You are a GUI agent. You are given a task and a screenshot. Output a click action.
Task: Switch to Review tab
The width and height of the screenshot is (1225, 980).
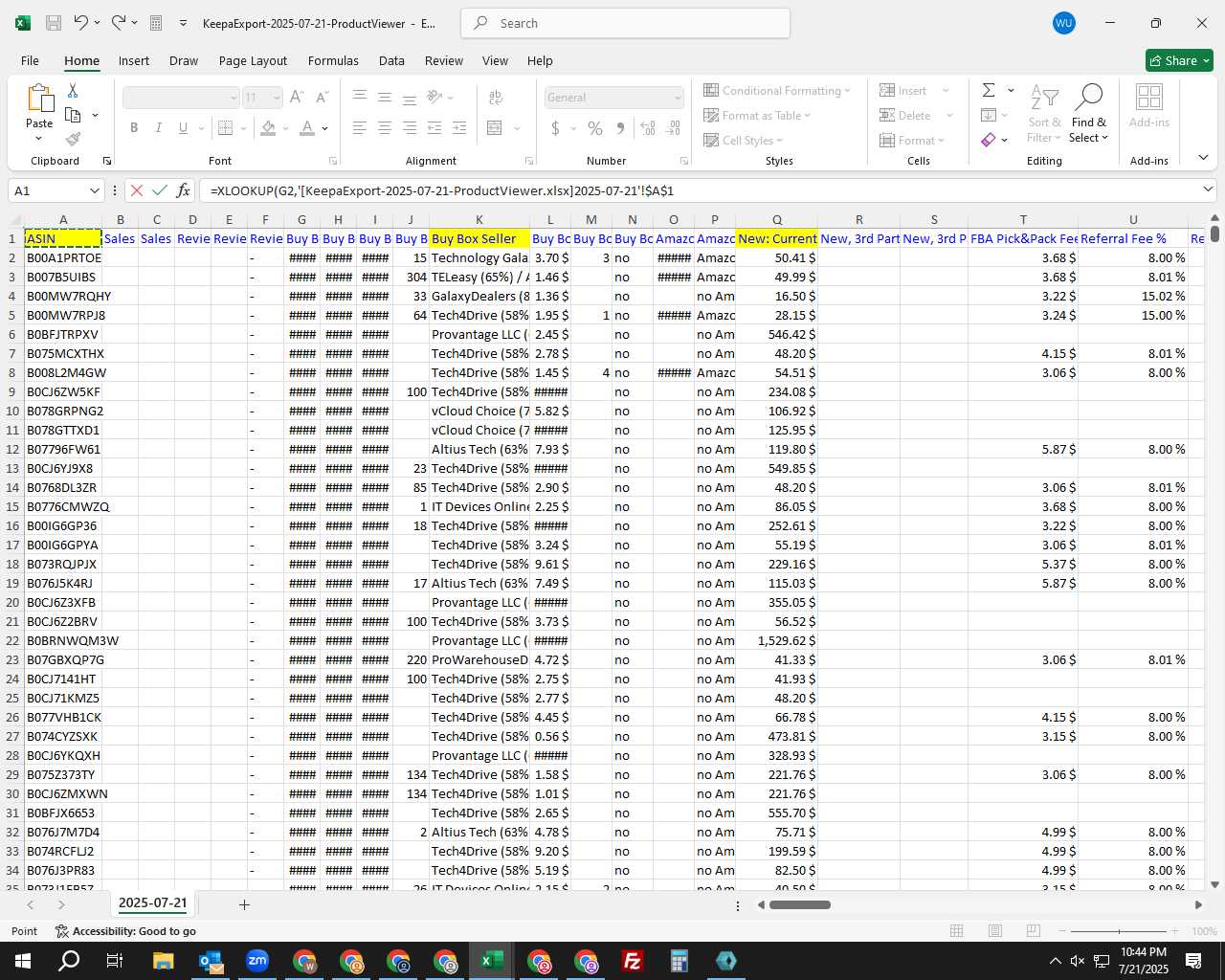(444, 60)
